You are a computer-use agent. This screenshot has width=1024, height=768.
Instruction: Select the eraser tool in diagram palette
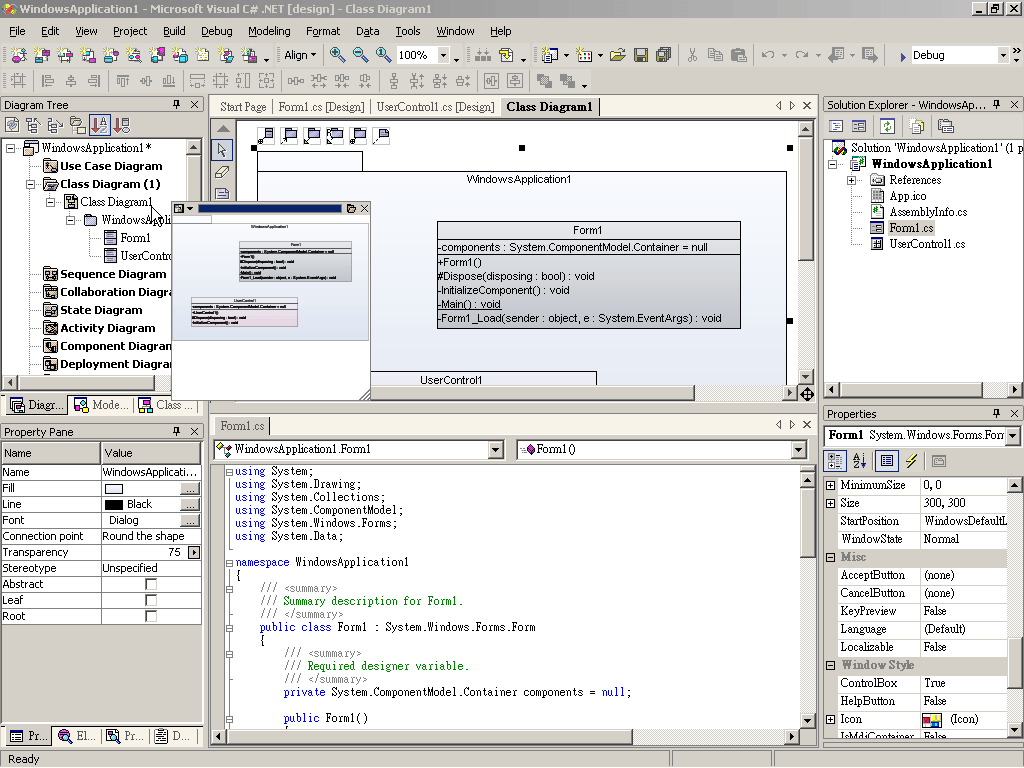(x=222, y=172)
